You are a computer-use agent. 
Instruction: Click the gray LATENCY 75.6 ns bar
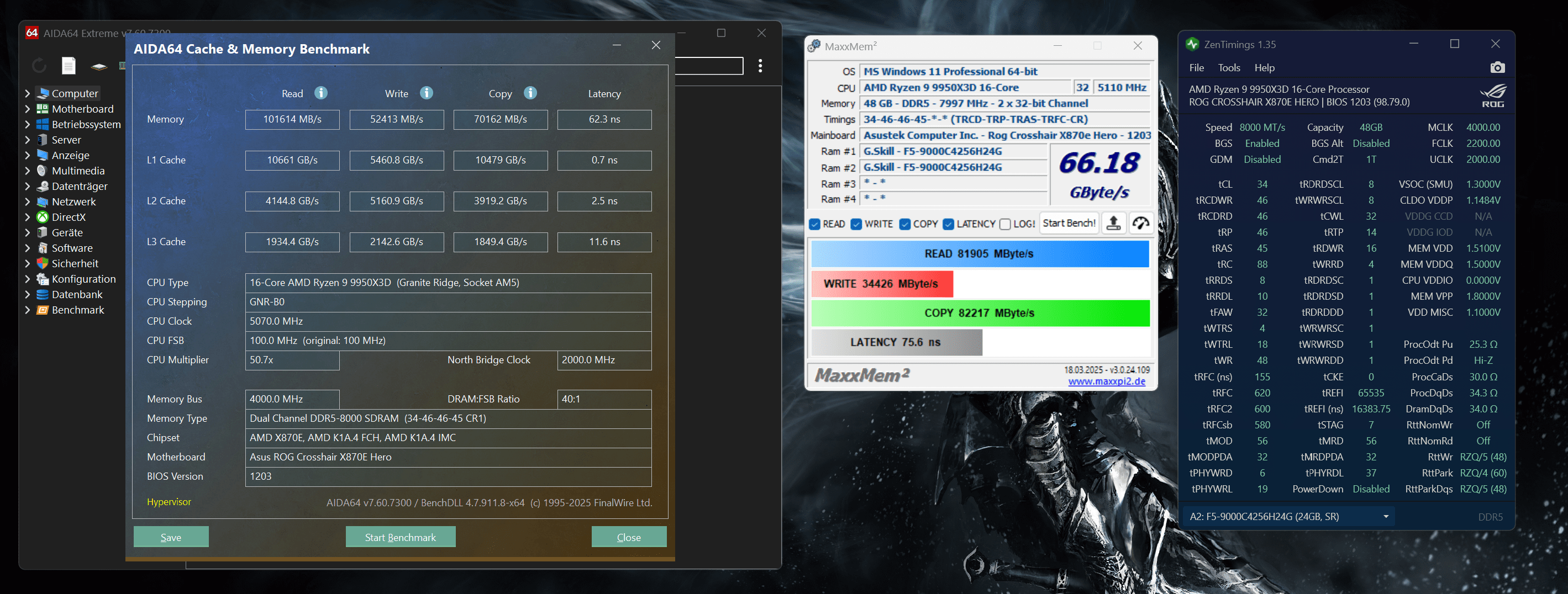coord(897,342)
